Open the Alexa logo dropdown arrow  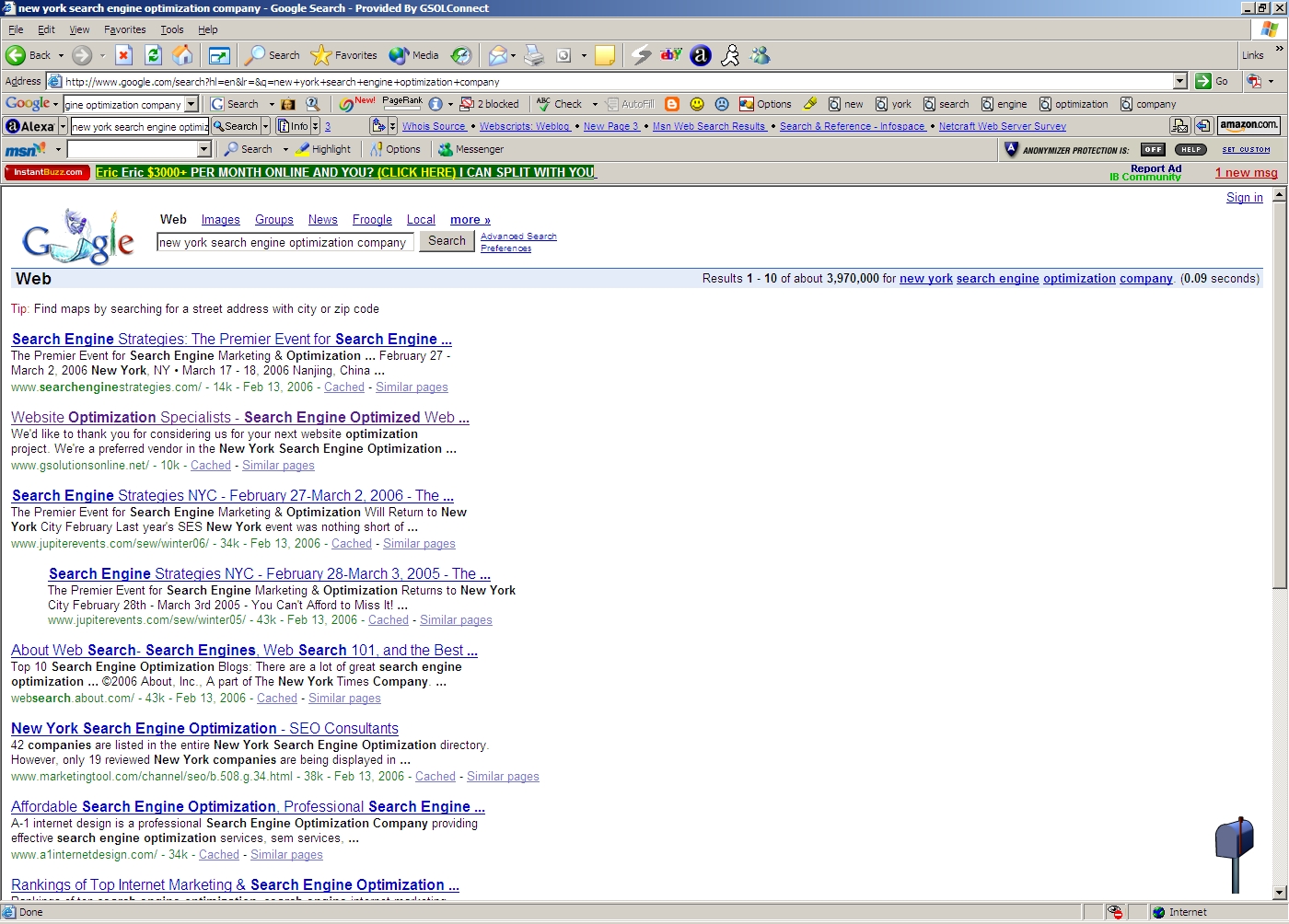tap(63, 126)
